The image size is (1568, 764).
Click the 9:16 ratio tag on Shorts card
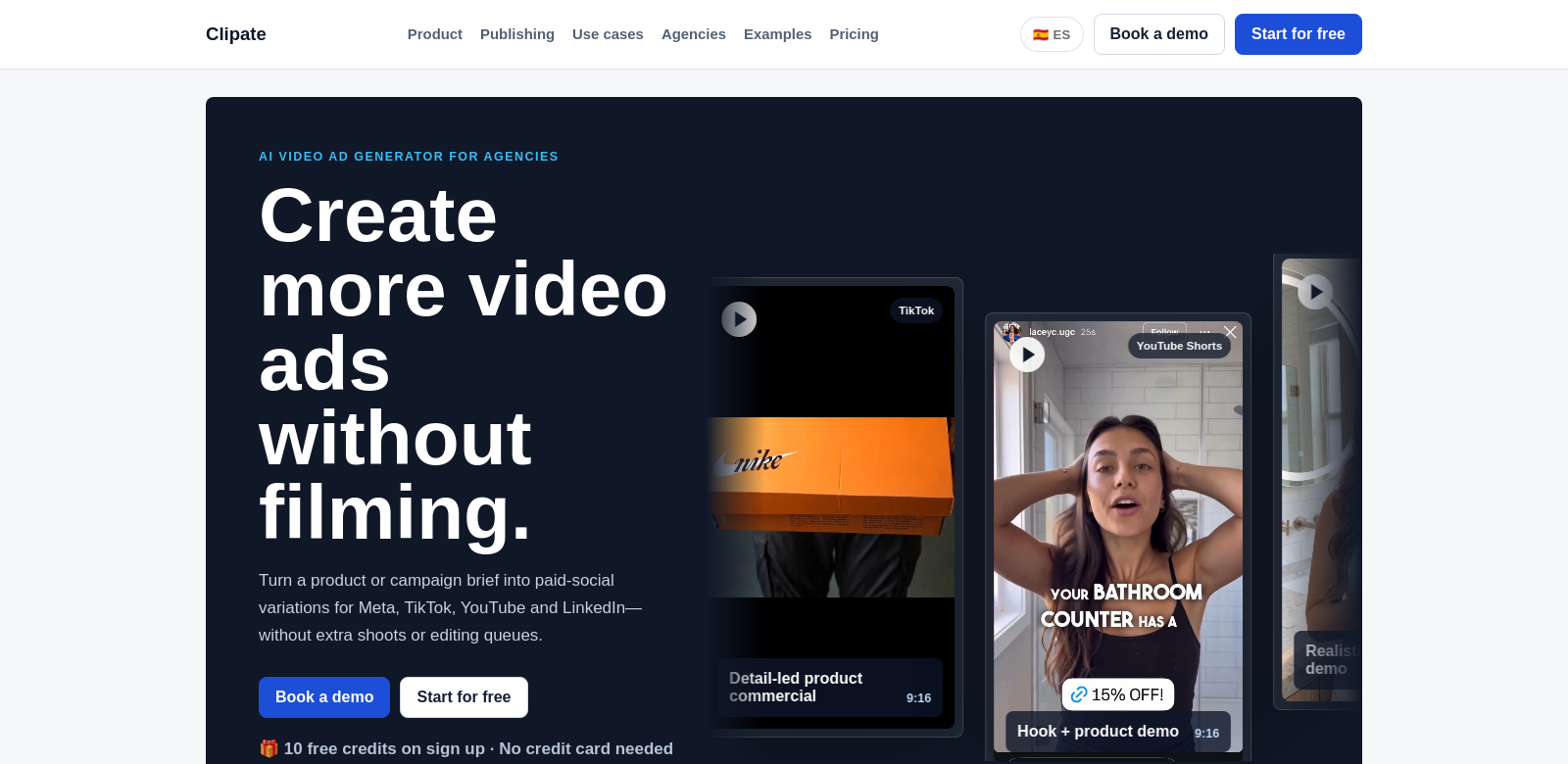coord(1206,734)
